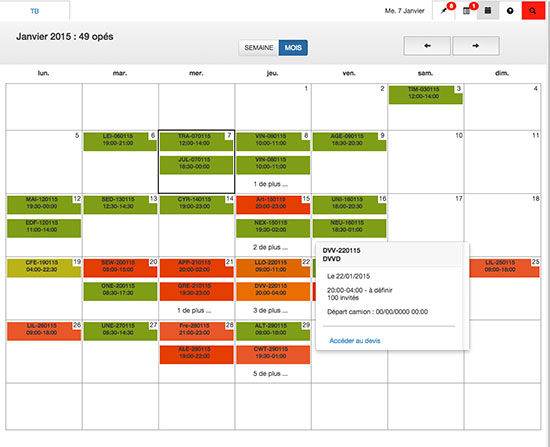Follow the 'Accéder au devis' link
The image size is (550, 447).
point(355,341)
